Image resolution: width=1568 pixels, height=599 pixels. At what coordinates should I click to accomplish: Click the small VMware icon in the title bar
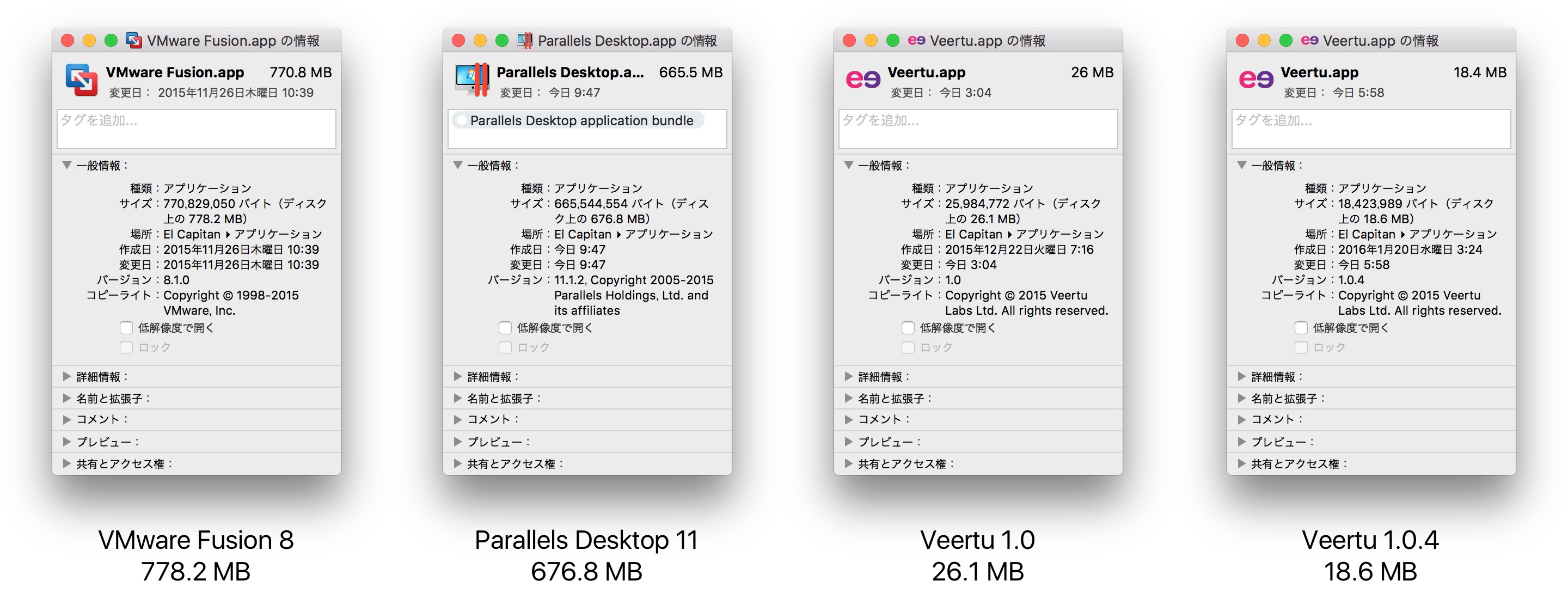[133, 40]
